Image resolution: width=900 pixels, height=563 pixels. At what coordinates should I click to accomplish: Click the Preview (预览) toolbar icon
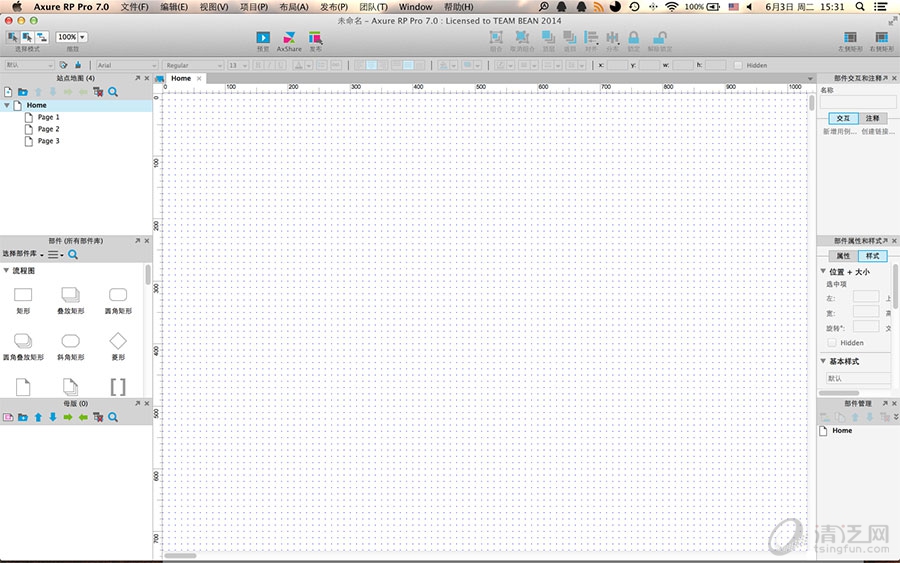[263, 38]
